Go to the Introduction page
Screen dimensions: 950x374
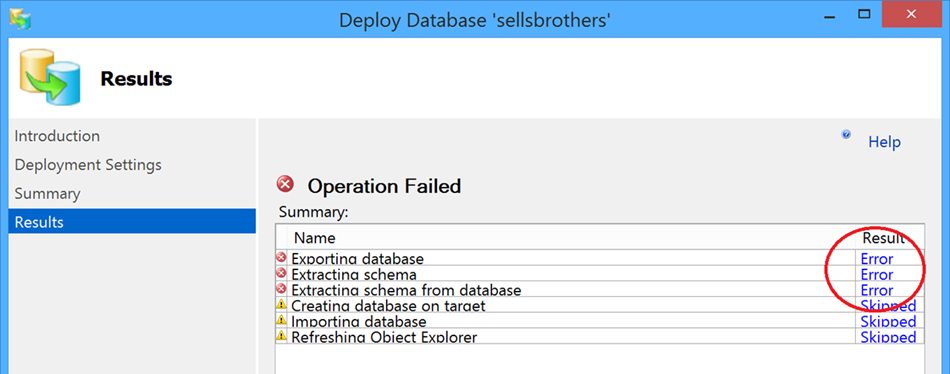[x=57, y=136]
